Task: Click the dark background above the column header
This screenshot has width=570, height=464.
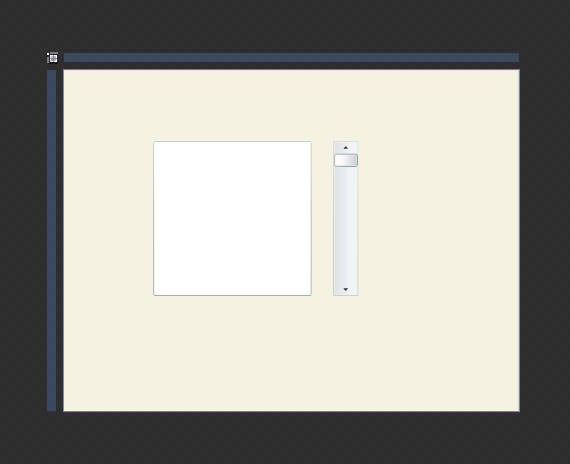Action: (x=285, y=25)
